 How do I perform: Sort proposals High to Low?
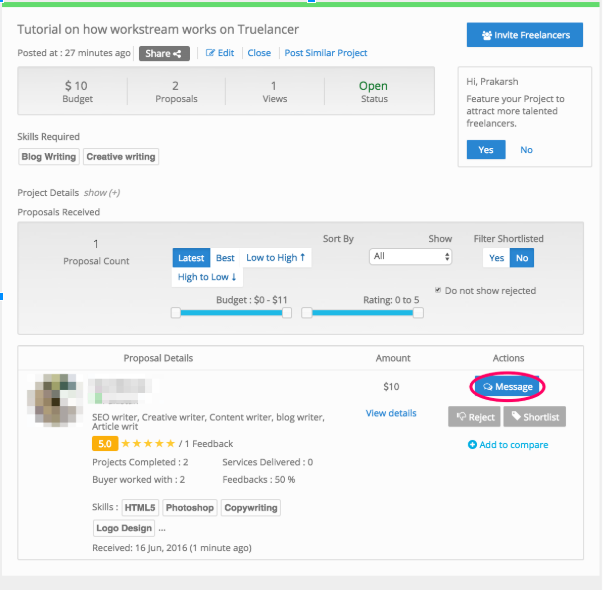click(208, 277)
